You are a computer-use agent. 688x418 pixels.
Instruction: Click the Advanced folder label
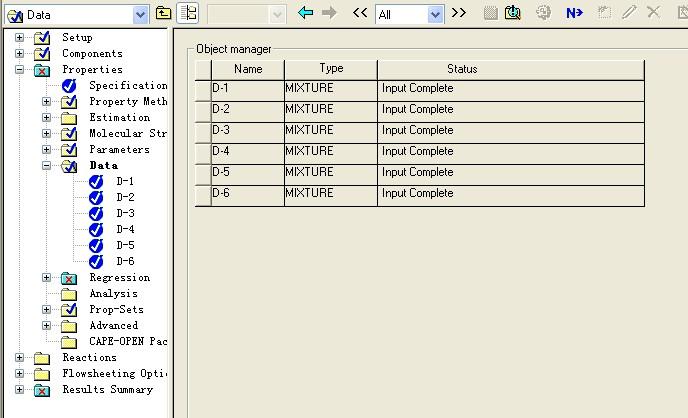[114, 325]
